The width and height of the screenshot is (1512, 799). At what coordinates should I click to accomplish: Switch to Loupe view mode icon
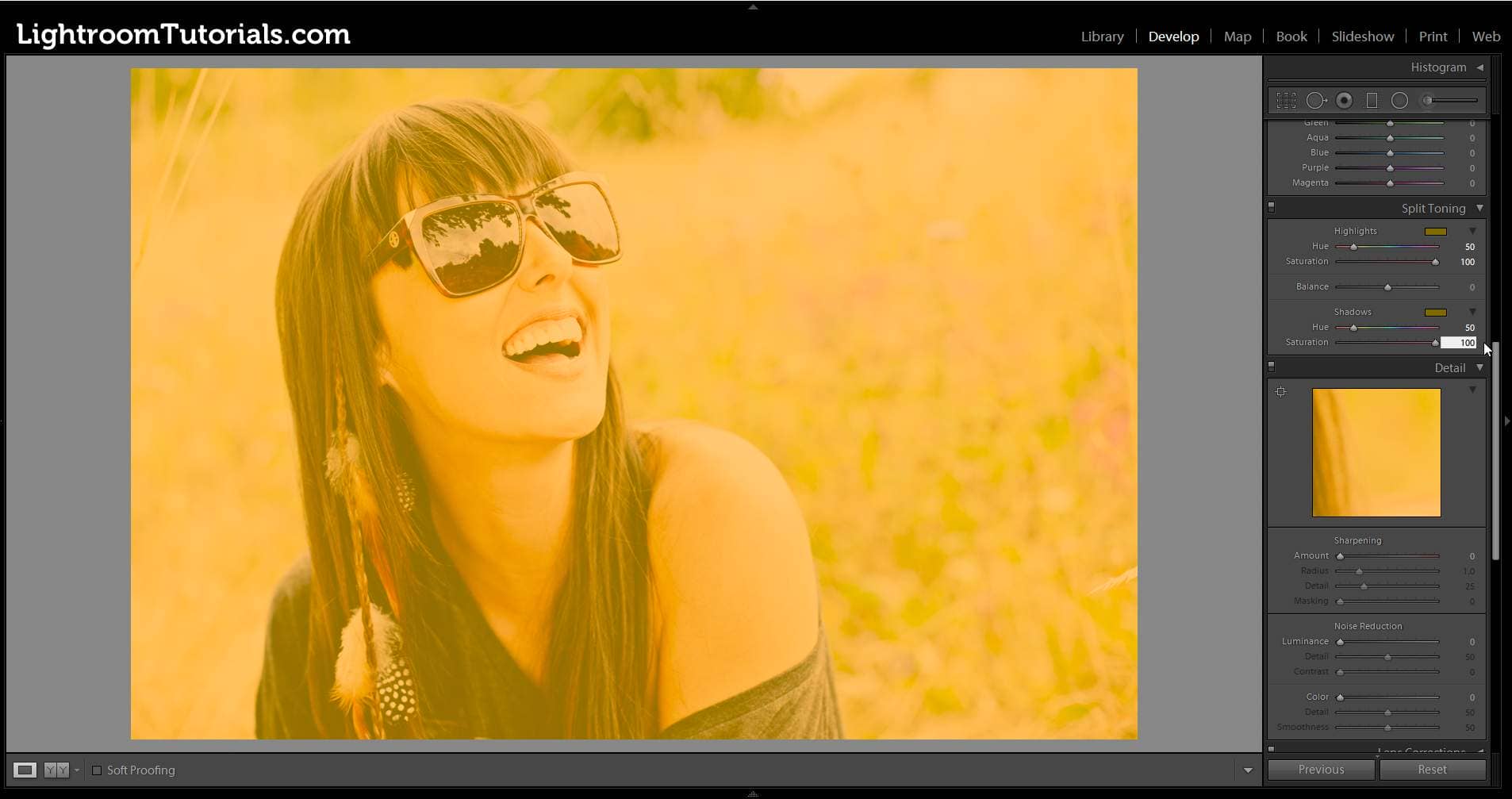click(x=25, y=770)
